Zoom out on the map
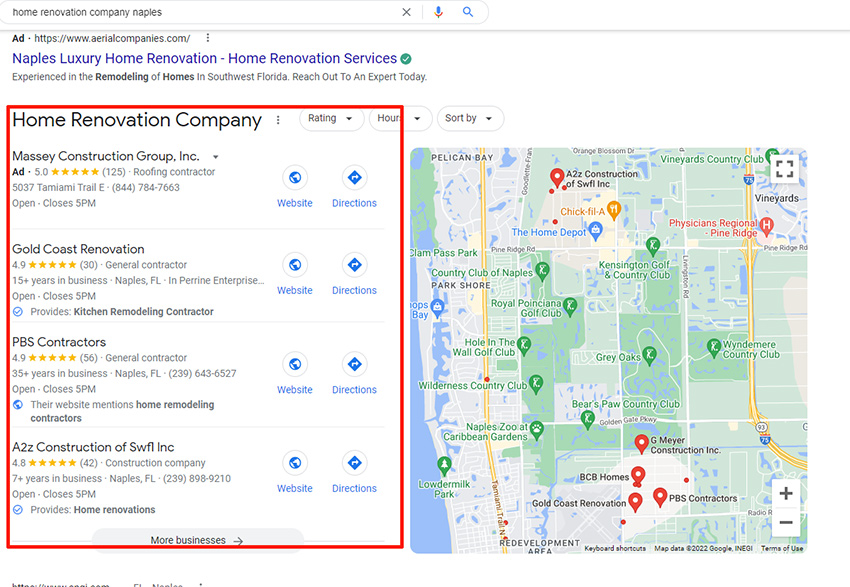 coord(785,523)
